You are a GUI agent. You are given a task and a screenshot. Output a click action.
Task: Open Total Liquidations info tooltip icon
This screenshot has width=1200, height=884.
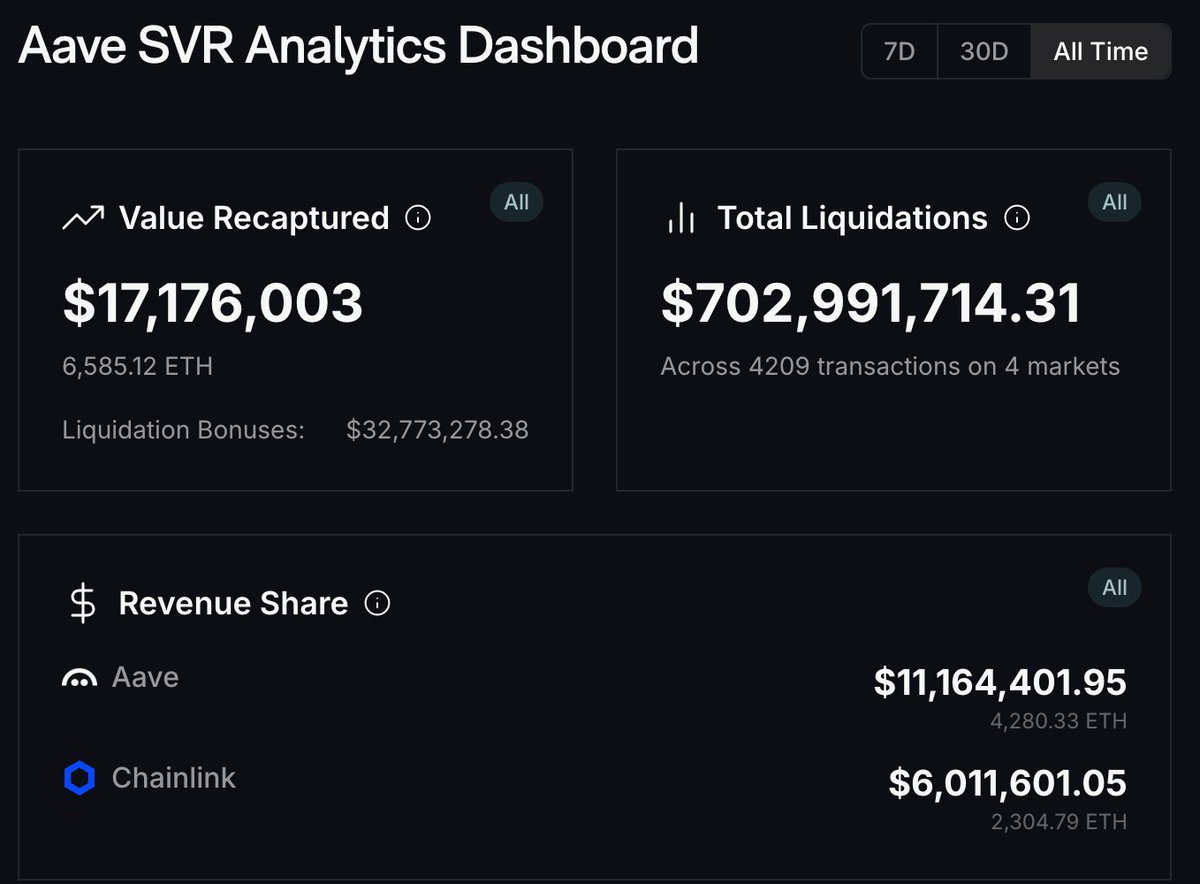click(1017, 217)
